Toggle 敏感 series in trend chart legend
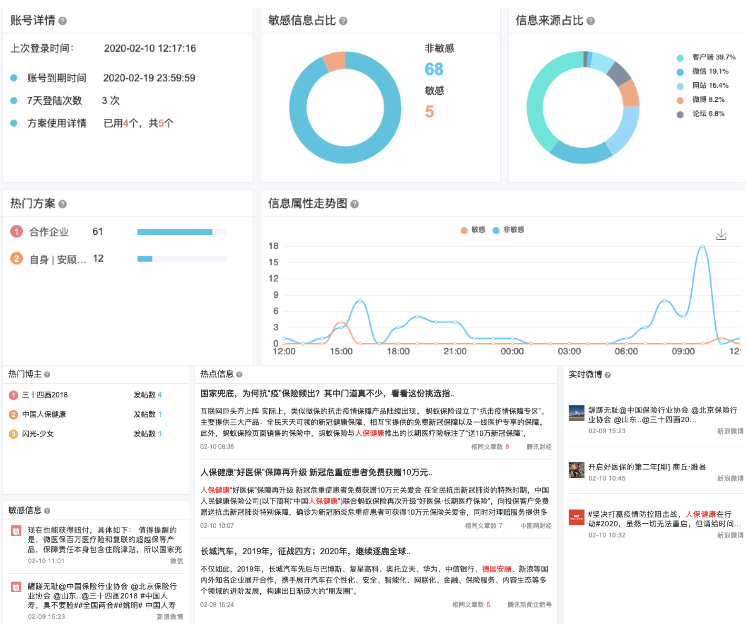Screen dimensions: 749x636 tap(470, 229)
